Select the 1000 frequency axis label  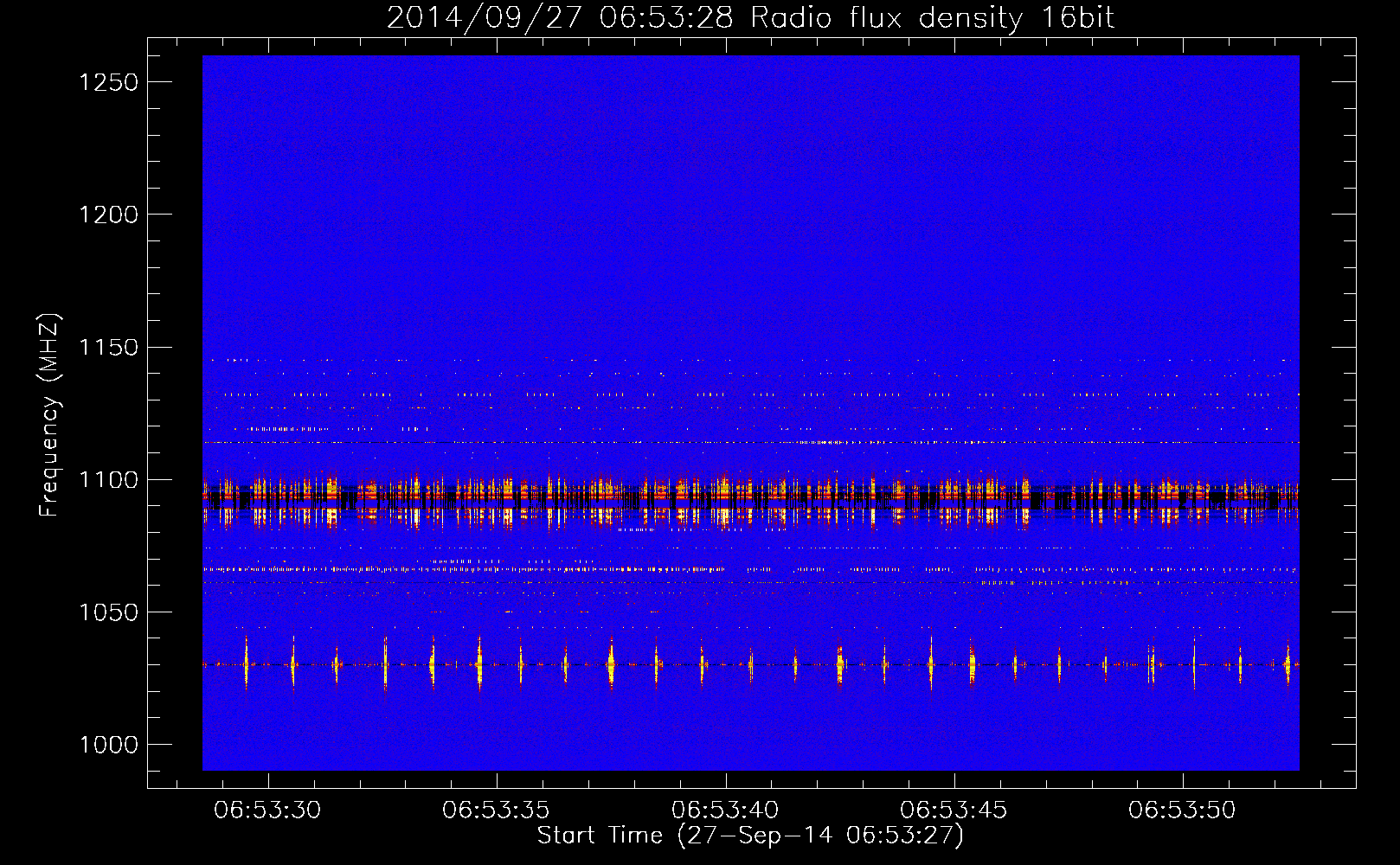[109, 745]
